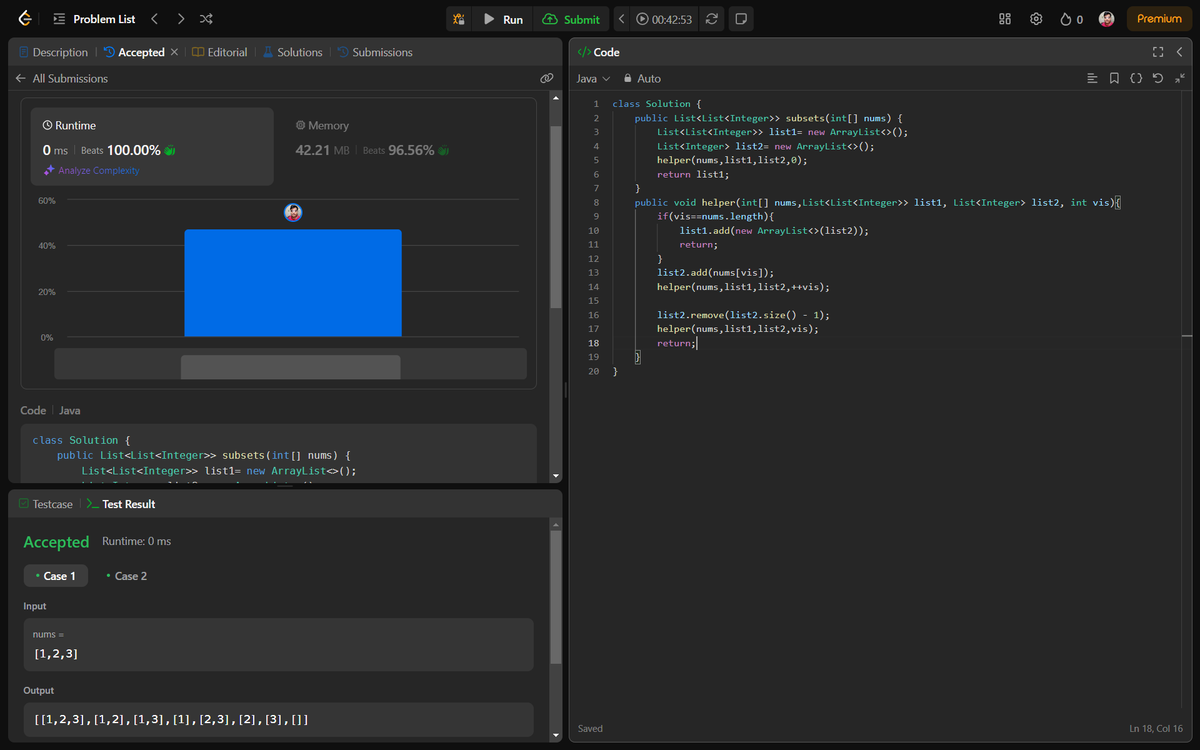Click the green 'Accepted' result heading

pyautogui.click(x=57, y=542)
